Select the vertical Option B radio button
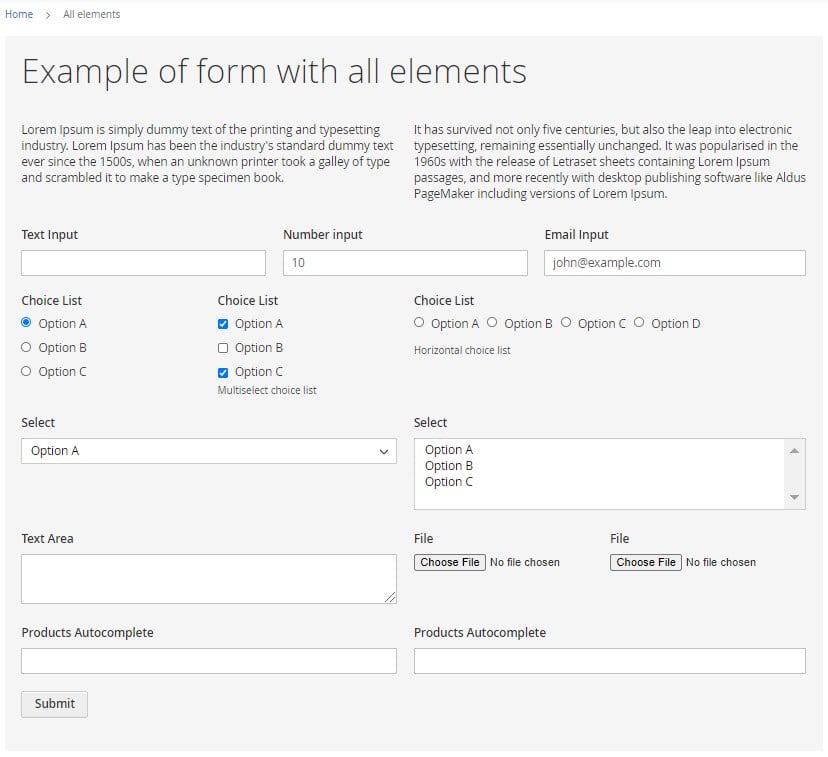Screen dimensions: 828x757 tap(26, 347)
